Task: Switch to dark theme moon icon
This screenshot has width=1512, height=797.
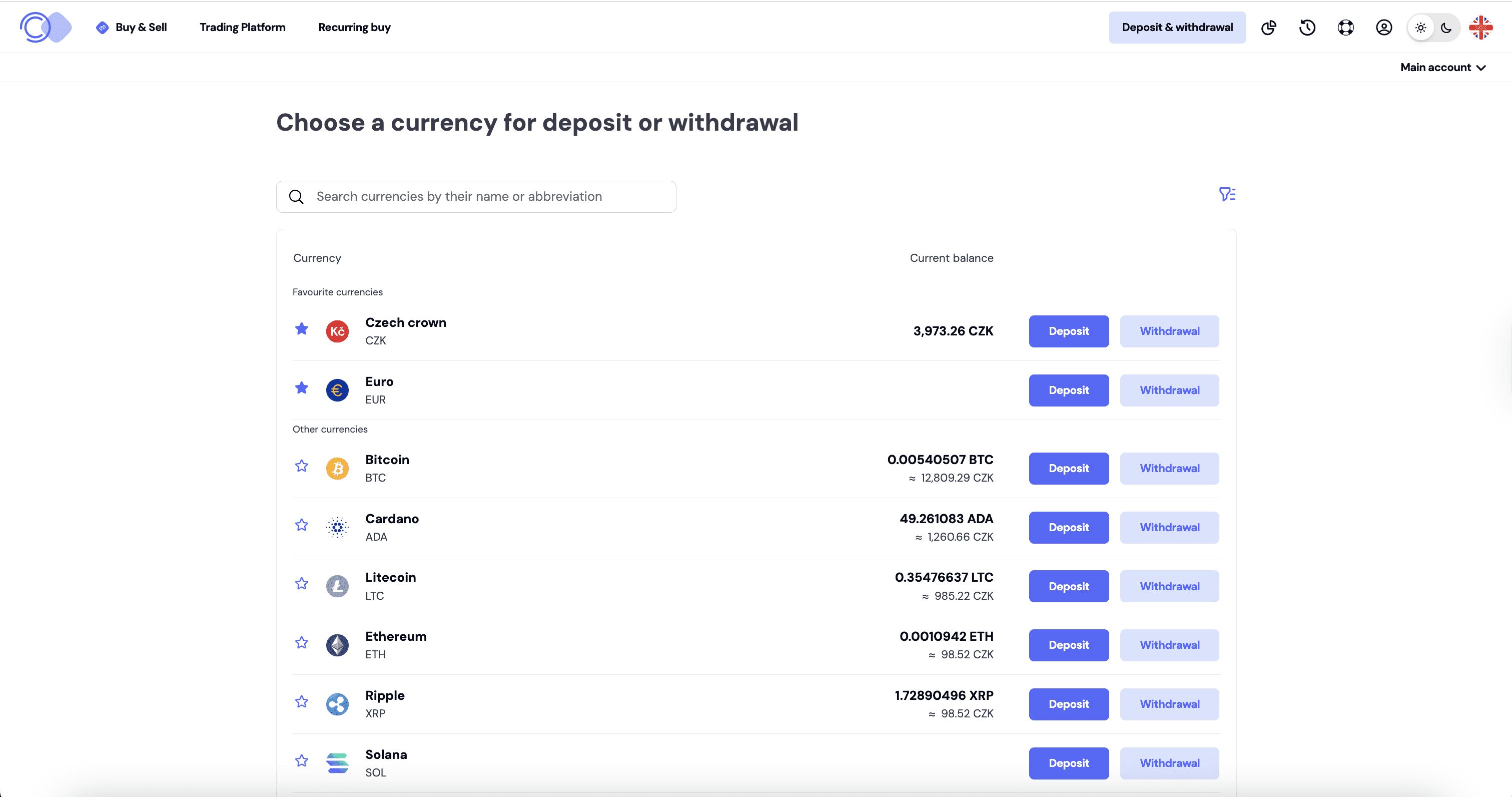Action: (1446, 28)
